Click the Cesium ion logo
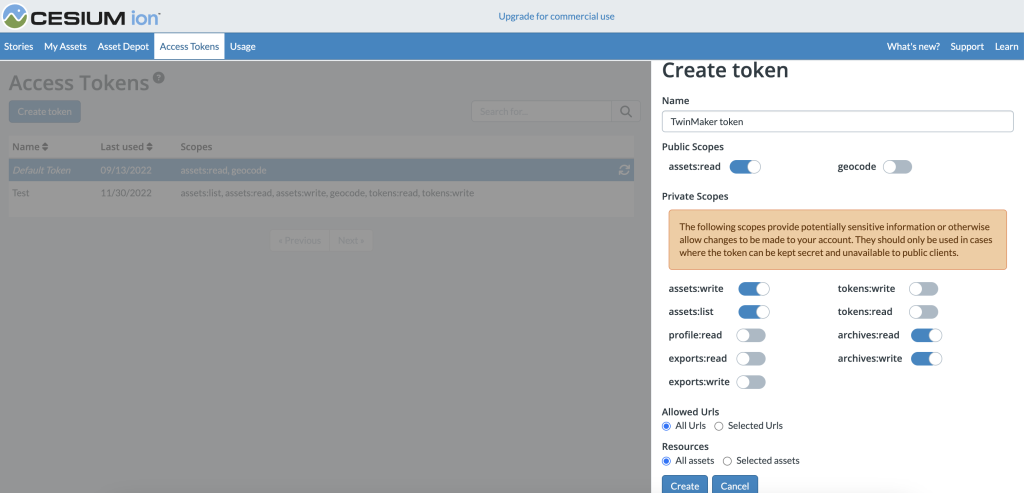 point(81,16)
